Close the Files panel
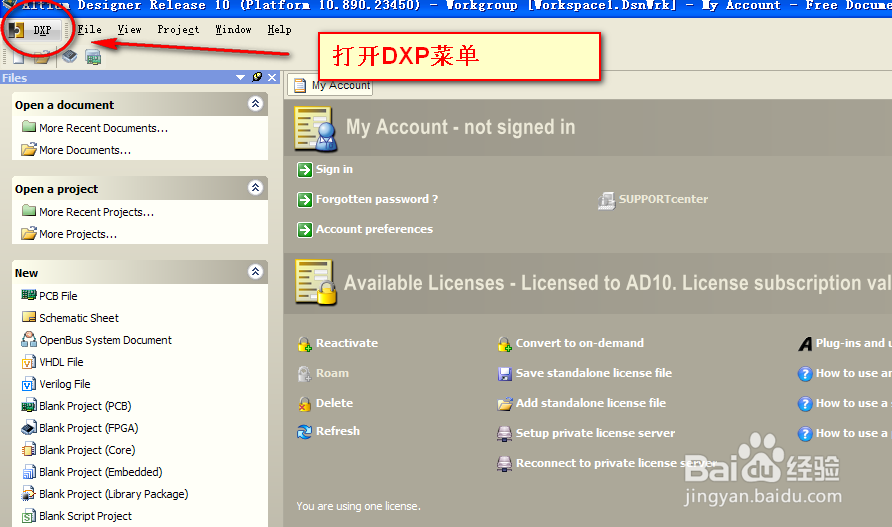The width and height of the screenshot is (892, 527). click(272, 77)
